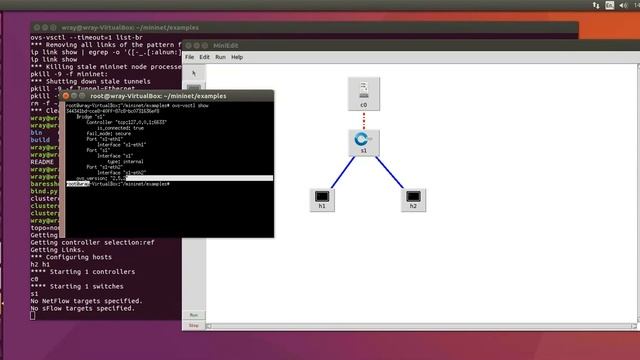Click the wray terminal title bar
This screenshot has height=360, width=640.
pos(304,27)
